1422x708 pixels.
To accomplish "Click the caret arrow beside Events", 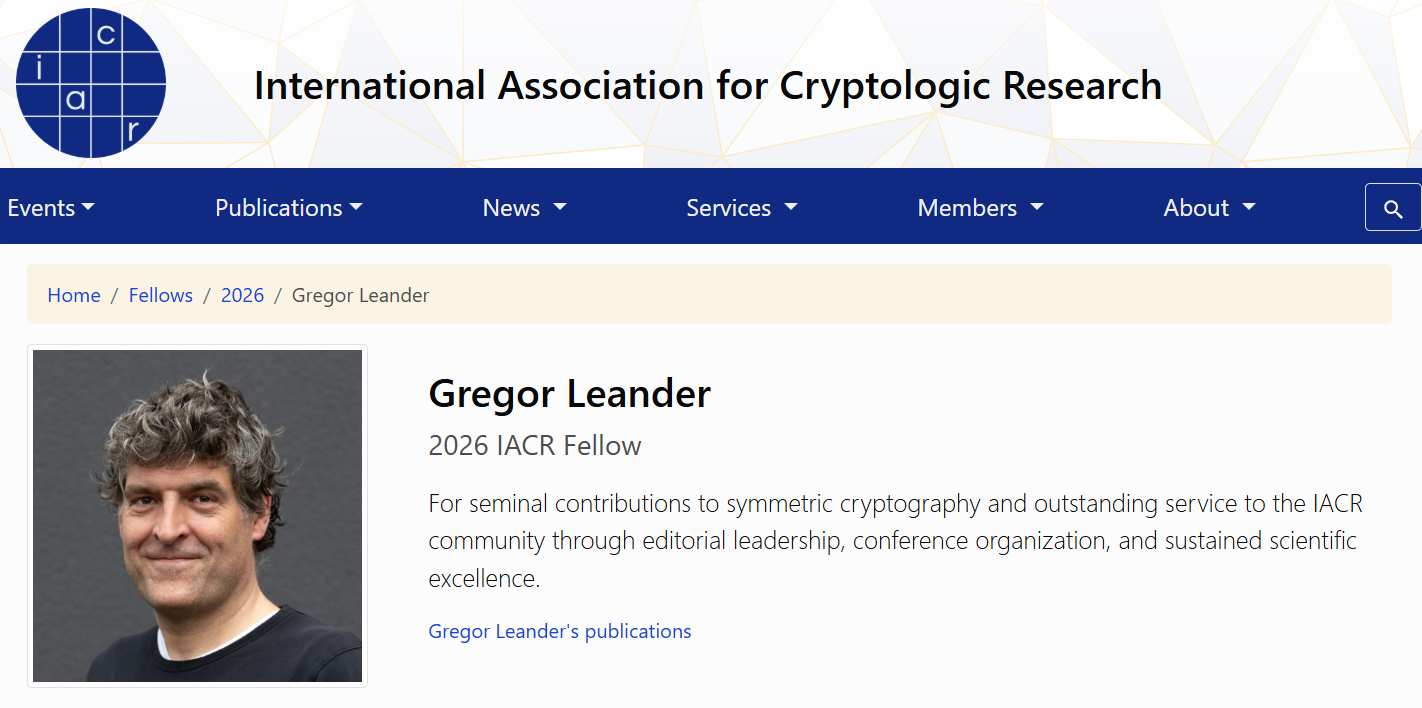I will [x=88, y=208].
